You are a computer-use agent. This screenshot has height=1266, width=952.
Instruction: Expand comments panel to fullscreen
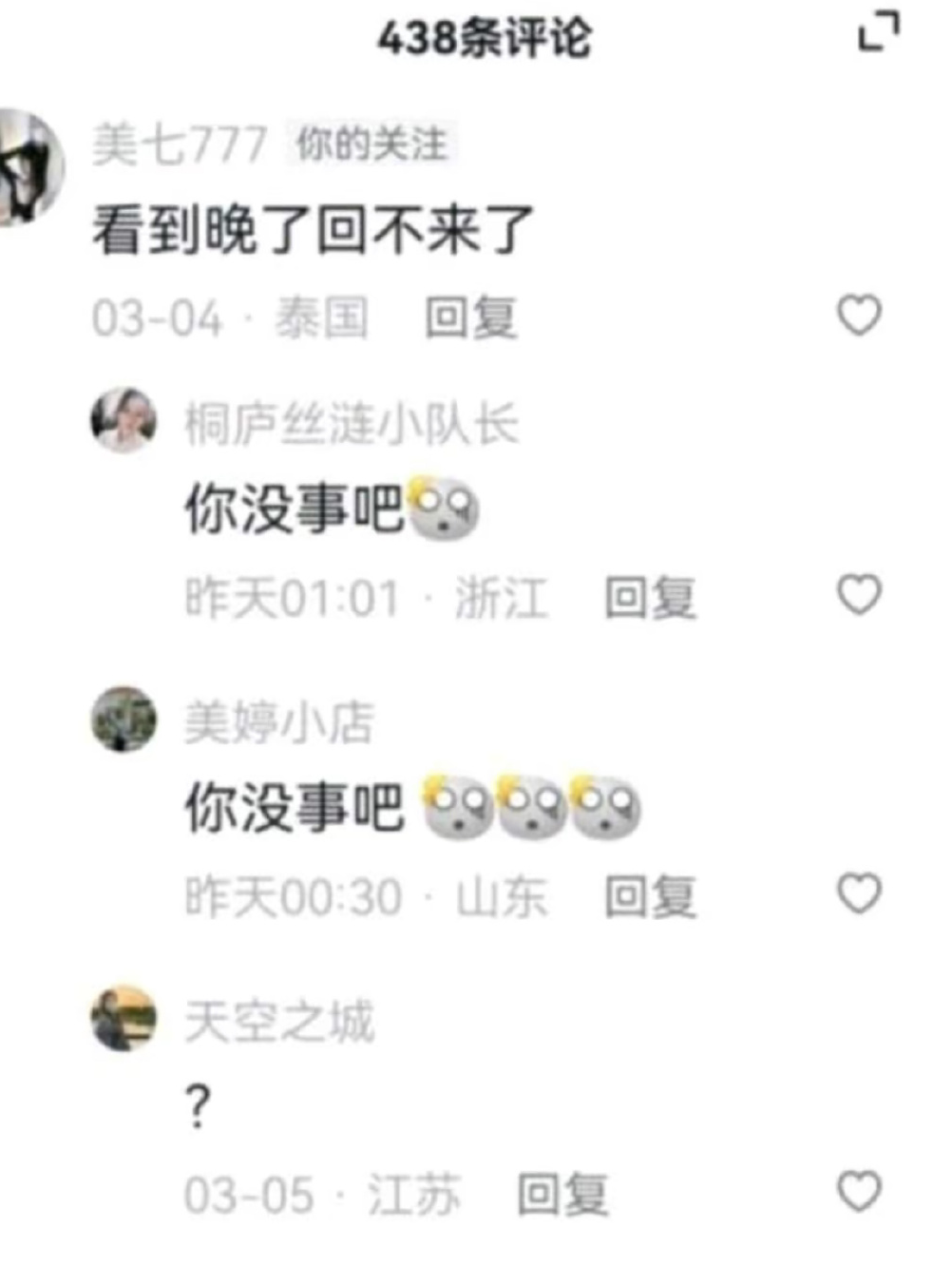point(879,32)
